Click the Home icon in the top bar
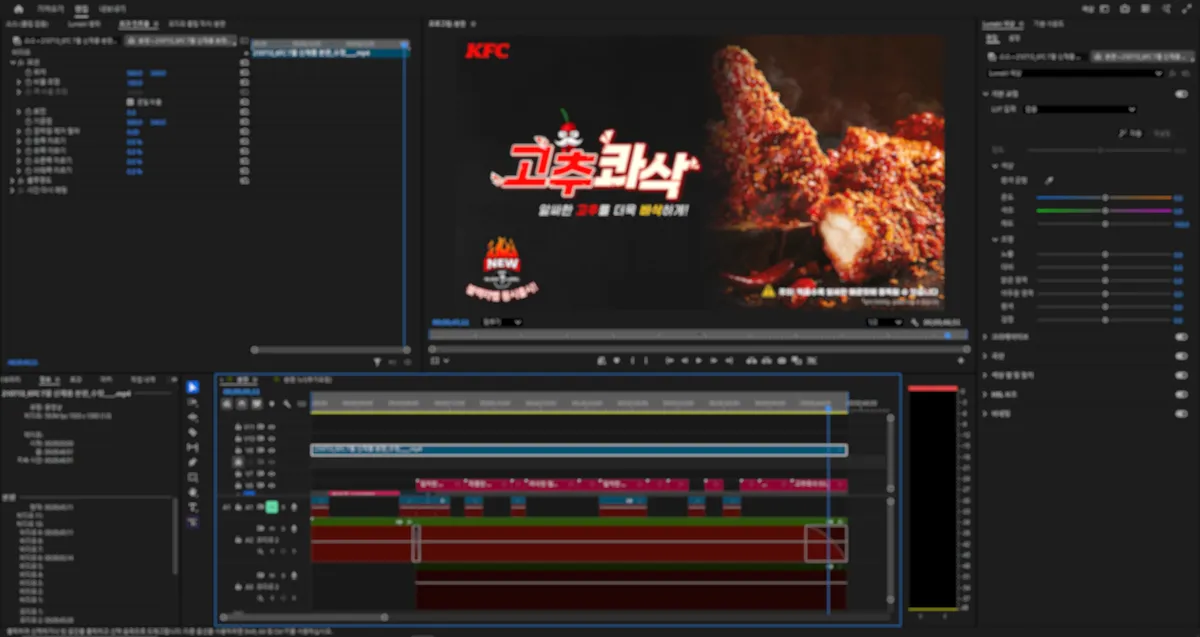Image resolution: width=1200 pixels, height=637 pixels. coord(18,8)
